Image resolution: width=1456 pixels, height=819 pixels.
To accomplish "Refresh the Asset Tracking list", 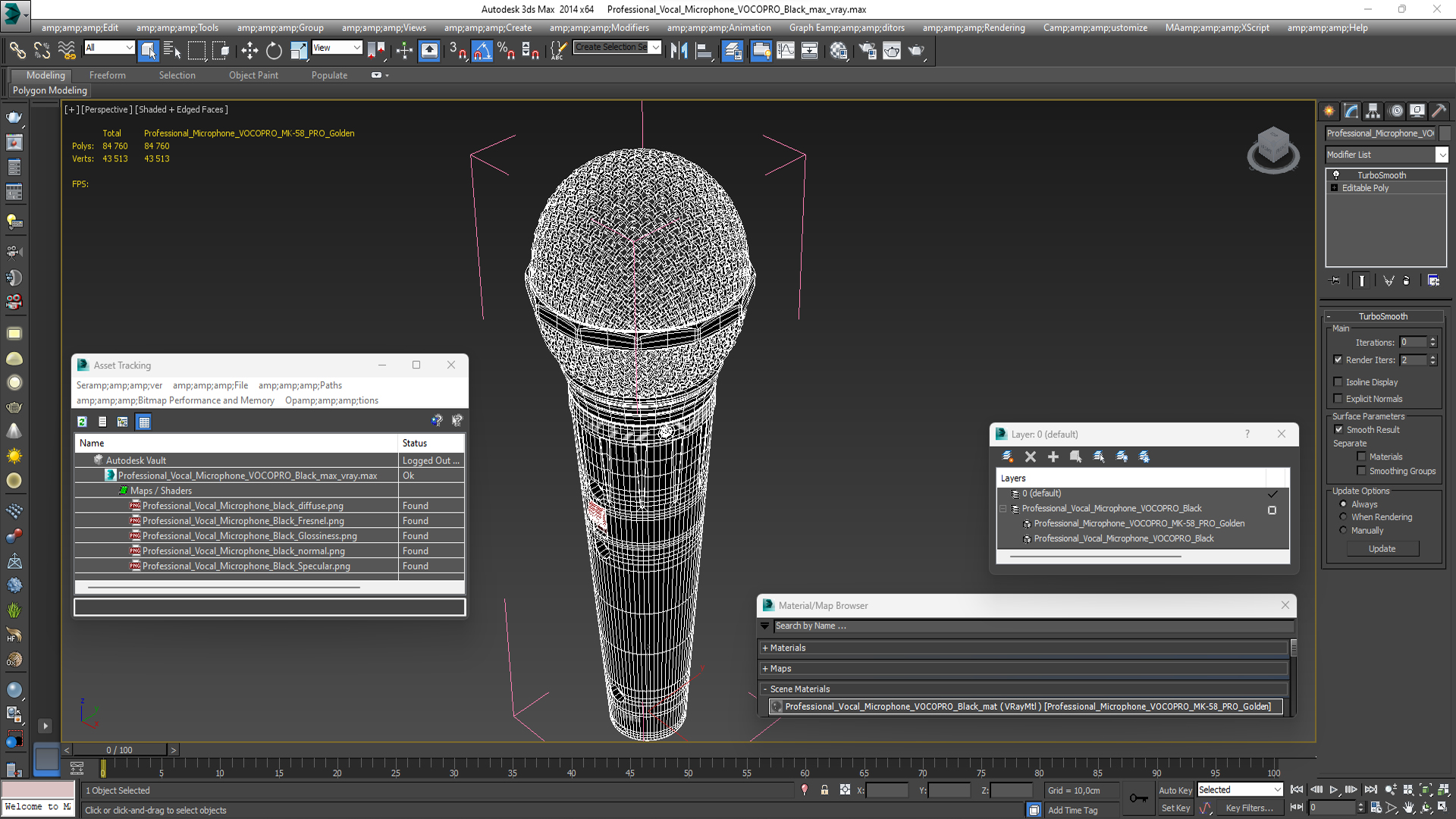I will 82,422.
